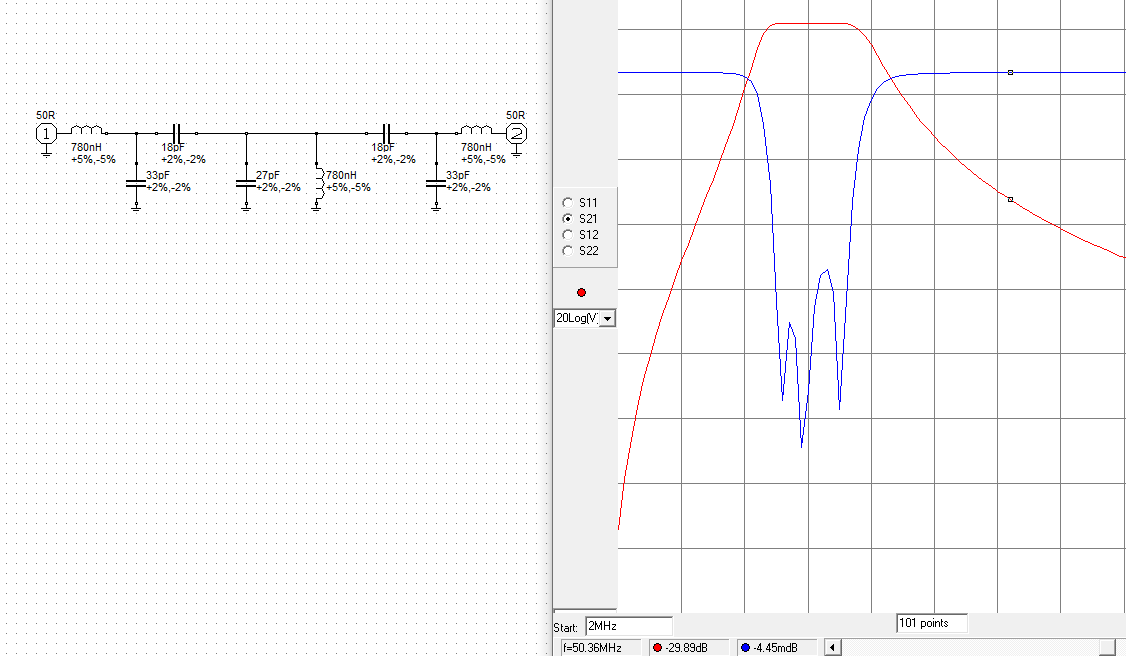1126x656 pixels.
Task: Switch to the S22 parameter
Action: coord(568,250)
